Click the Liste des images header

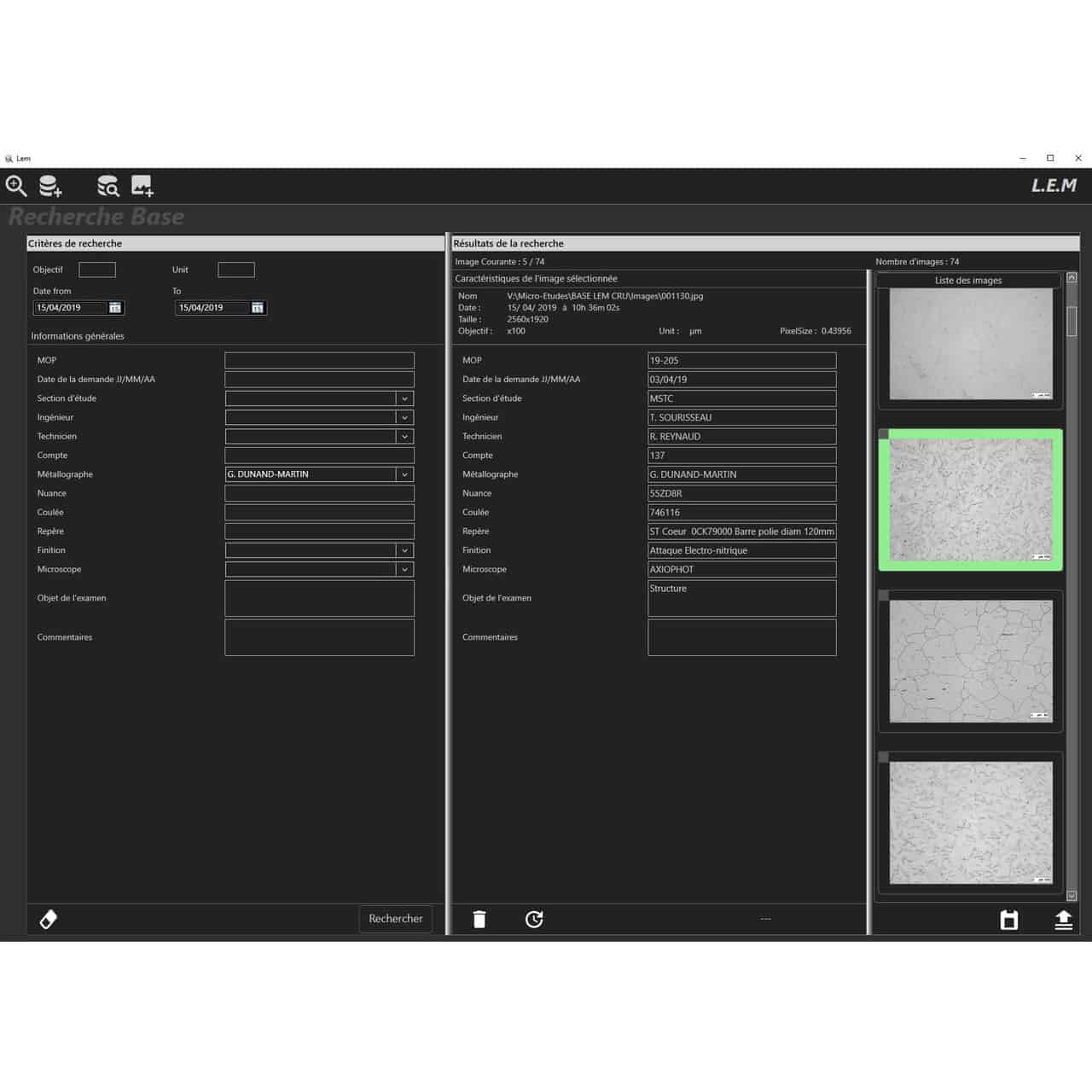click(968, 280)
